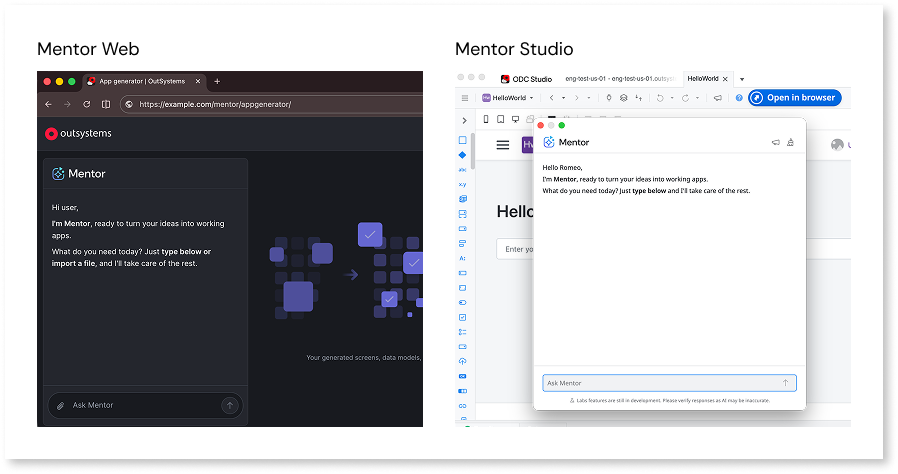Select the Upload widget cloud arrow icon

click(463, 361)
